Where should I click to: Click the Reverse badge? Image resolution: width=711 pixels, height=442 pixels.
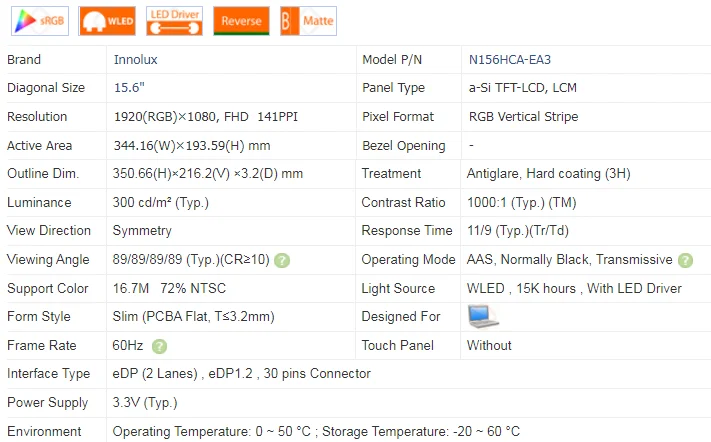coord(241,21)
